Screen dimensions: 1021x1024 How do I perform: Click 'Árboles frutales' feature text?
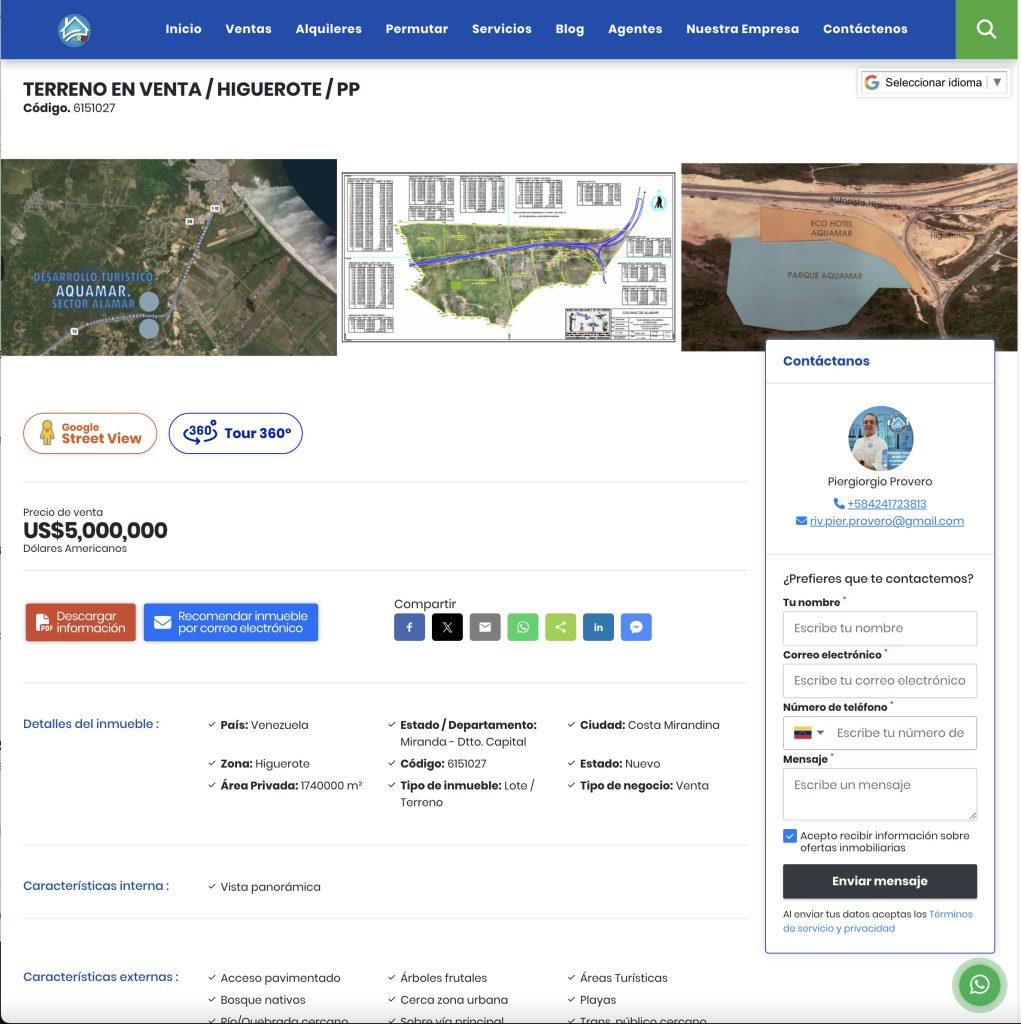(444, 978)
